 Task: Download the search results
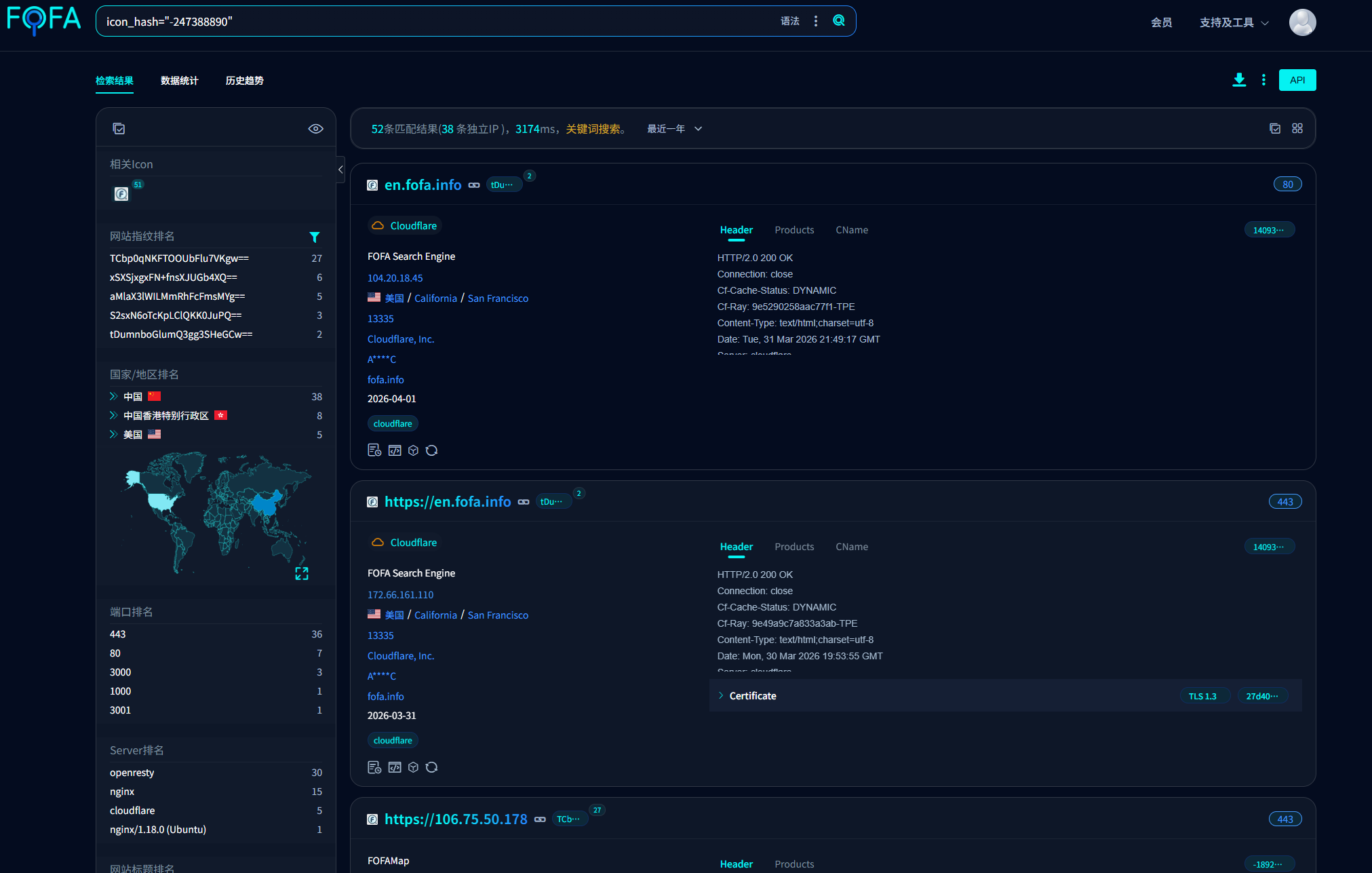click(x=1239, y=80)
